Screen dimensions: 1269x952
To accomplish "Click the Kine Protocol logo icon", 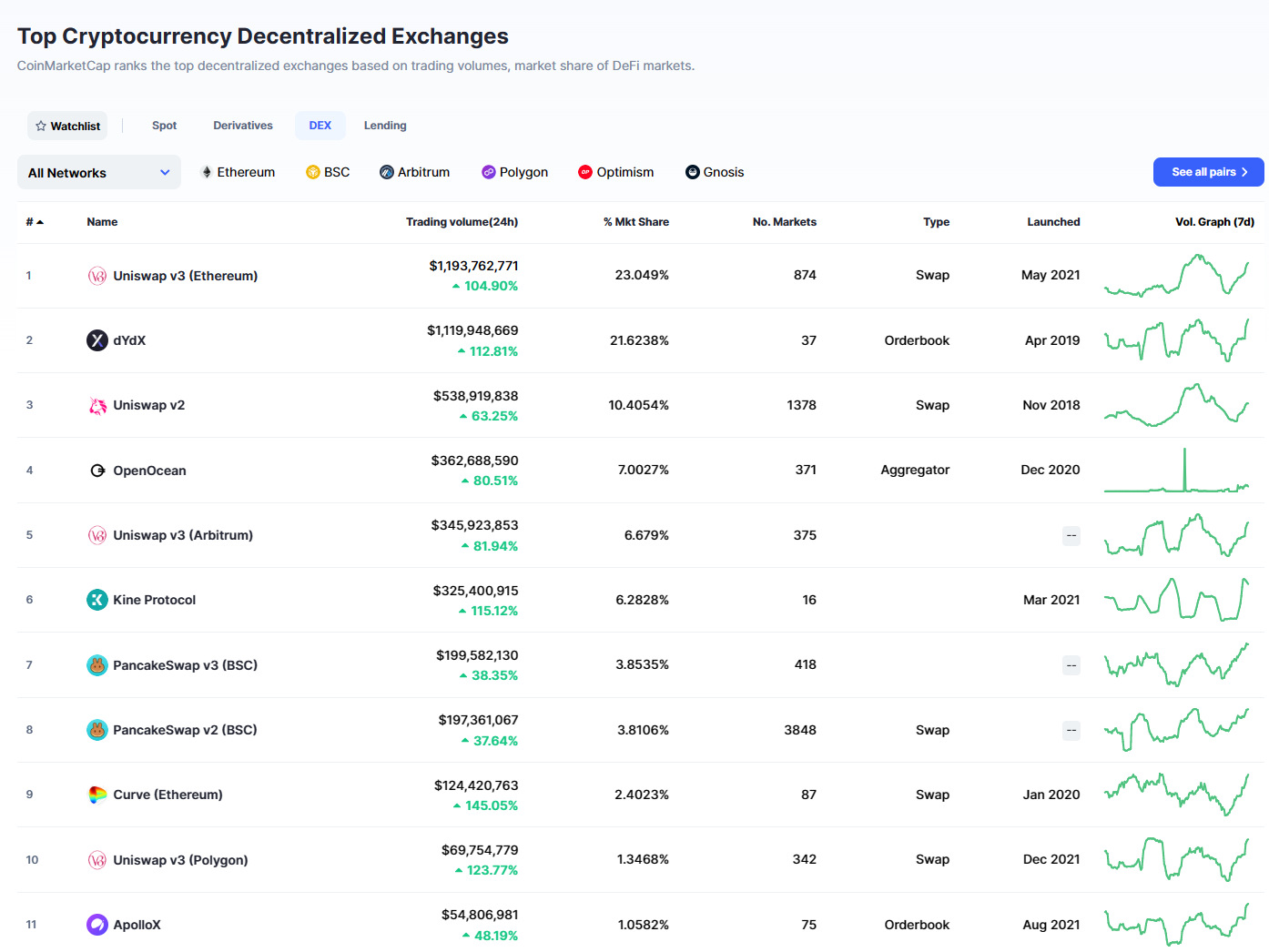I will click(97, 600).
